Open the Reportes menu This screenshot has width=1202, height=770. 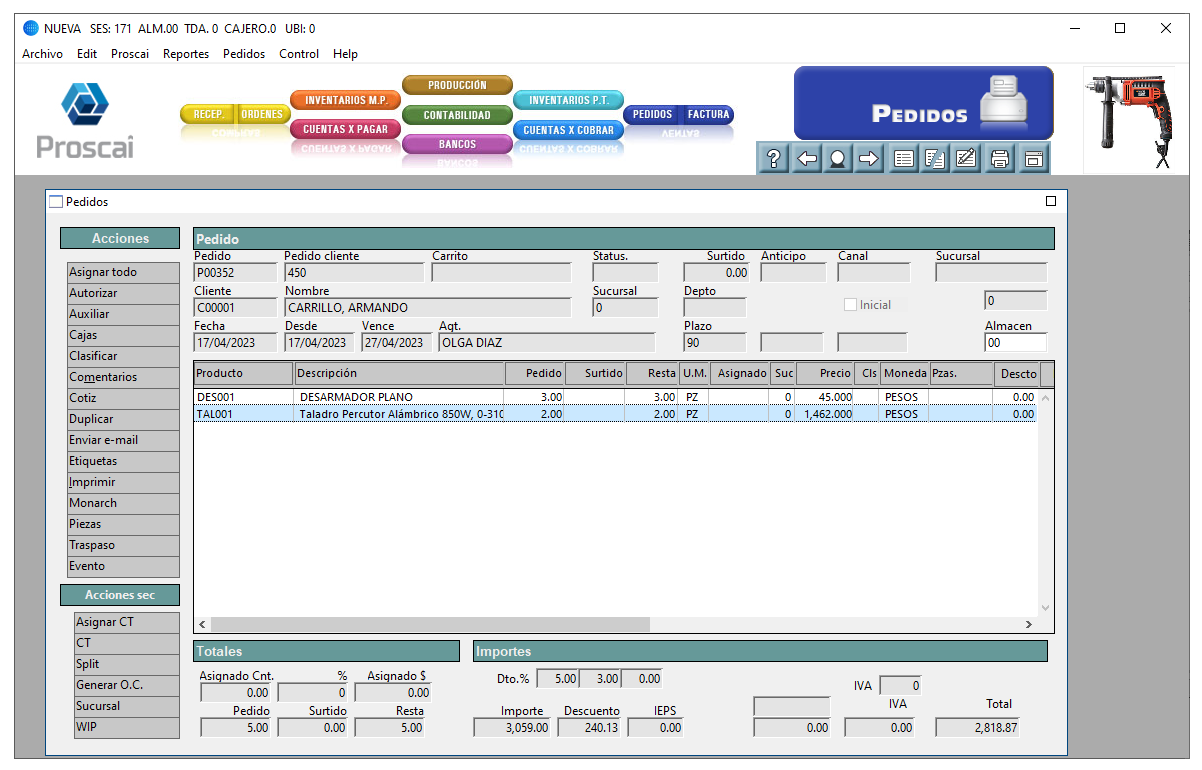click(186, 54)
